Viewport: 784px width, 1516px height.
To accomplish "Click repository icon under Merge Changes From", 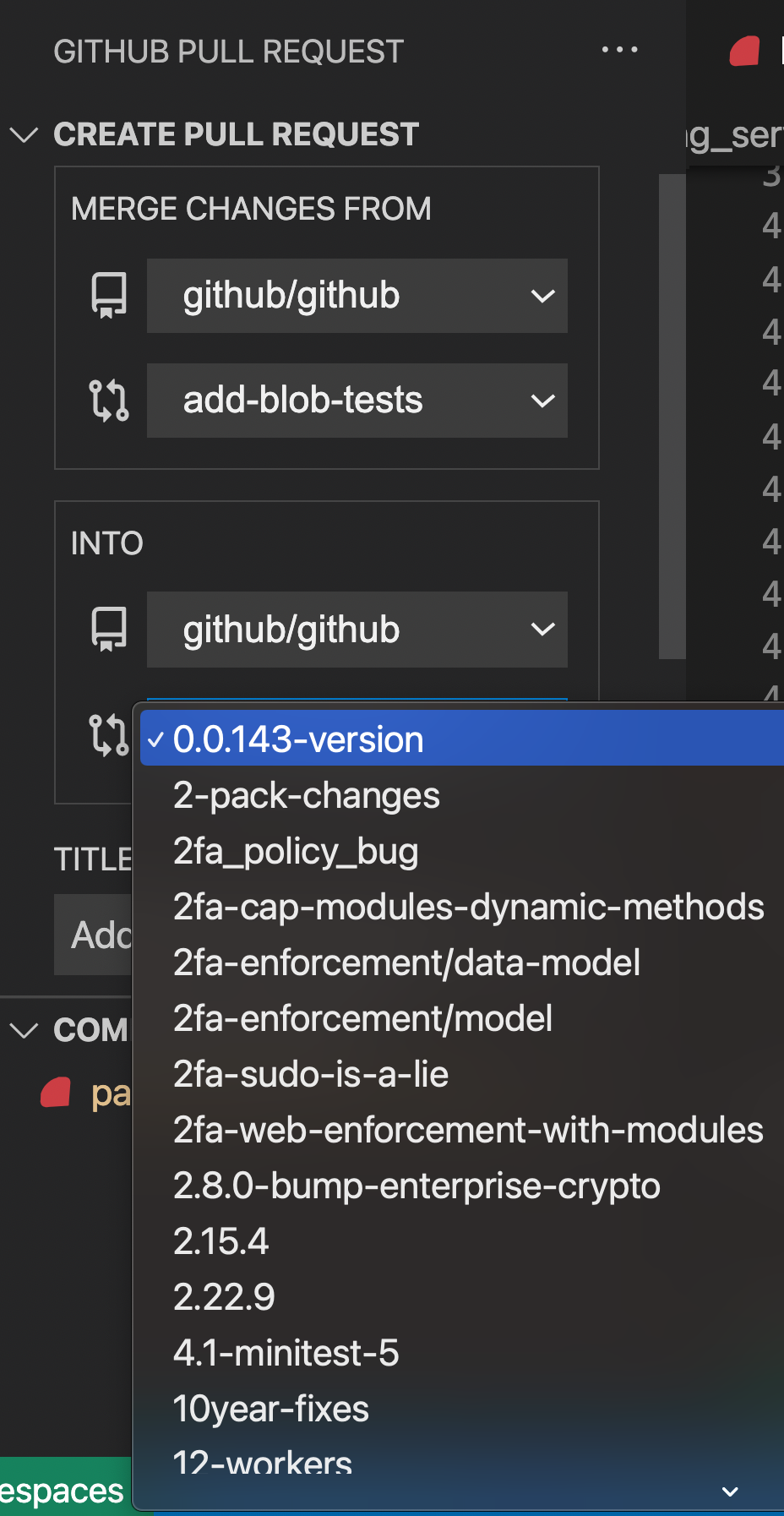I will coord(109,296).
